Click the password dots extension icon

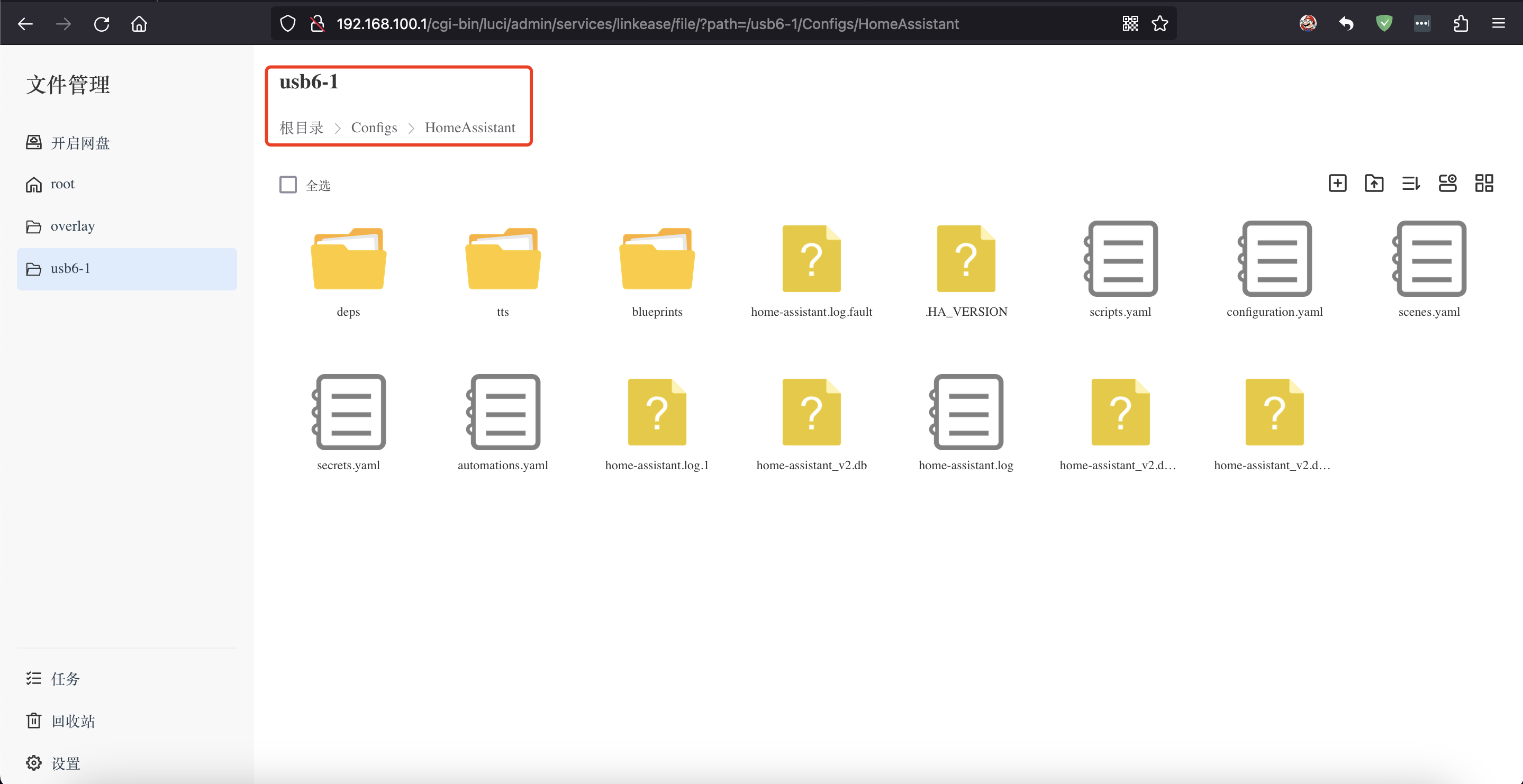1422,24
